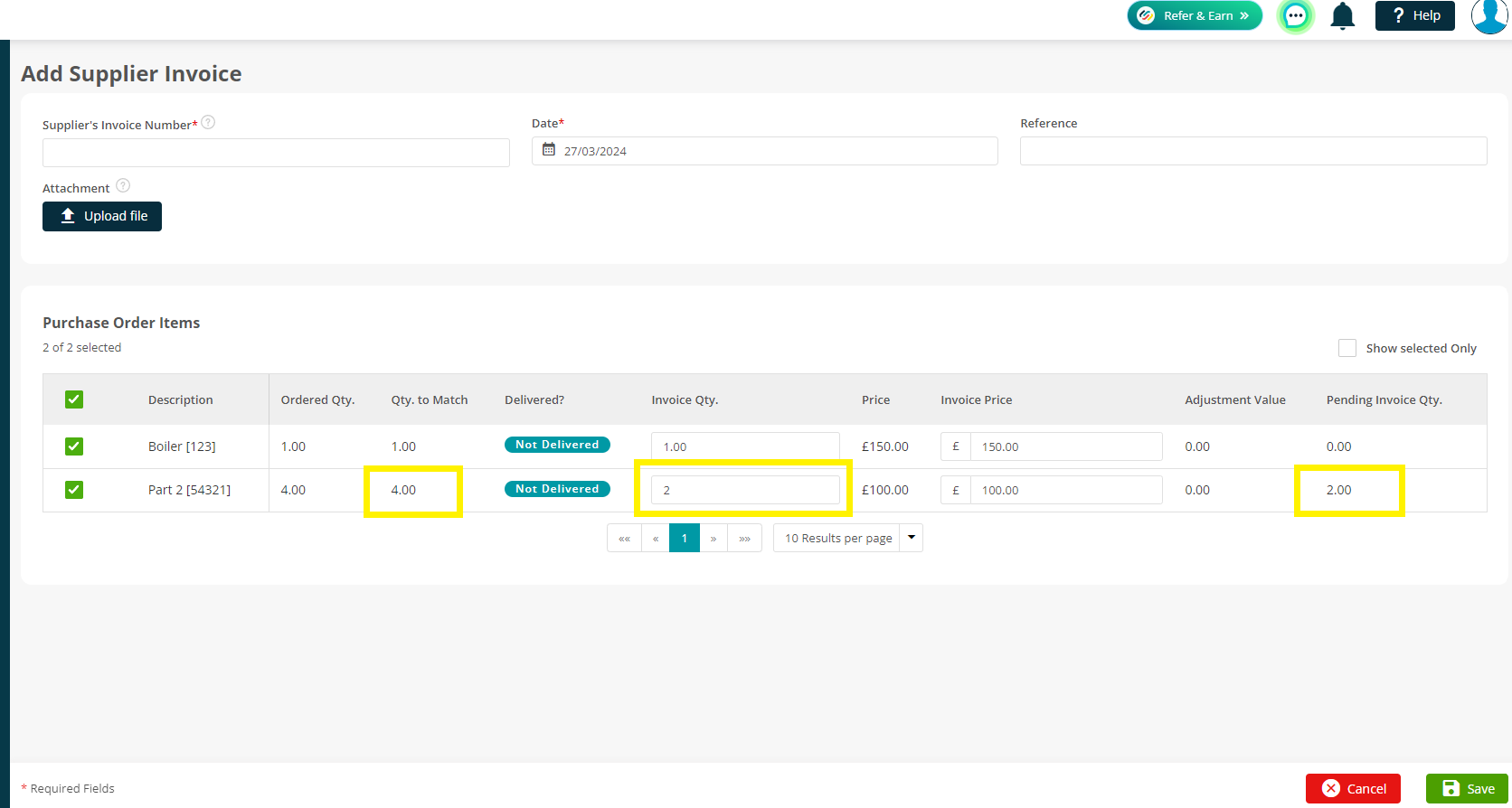Click the Refer & Earn button
The image size is (1512, 808).
click(1195, 15)
